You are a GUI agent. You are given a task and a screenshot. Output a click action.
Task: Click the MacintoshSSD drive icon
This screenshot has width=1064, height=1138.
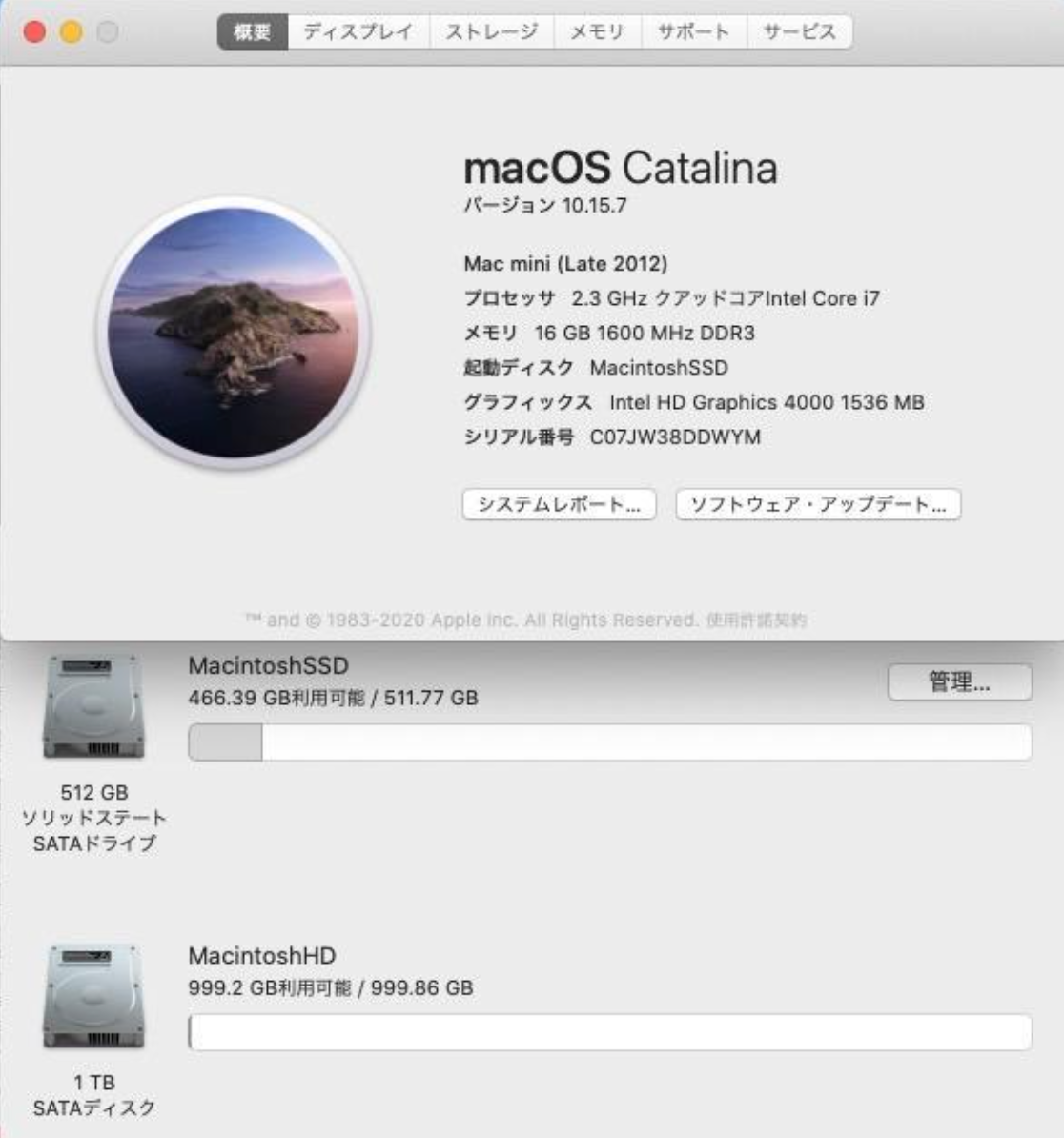(x=93, y=706)
